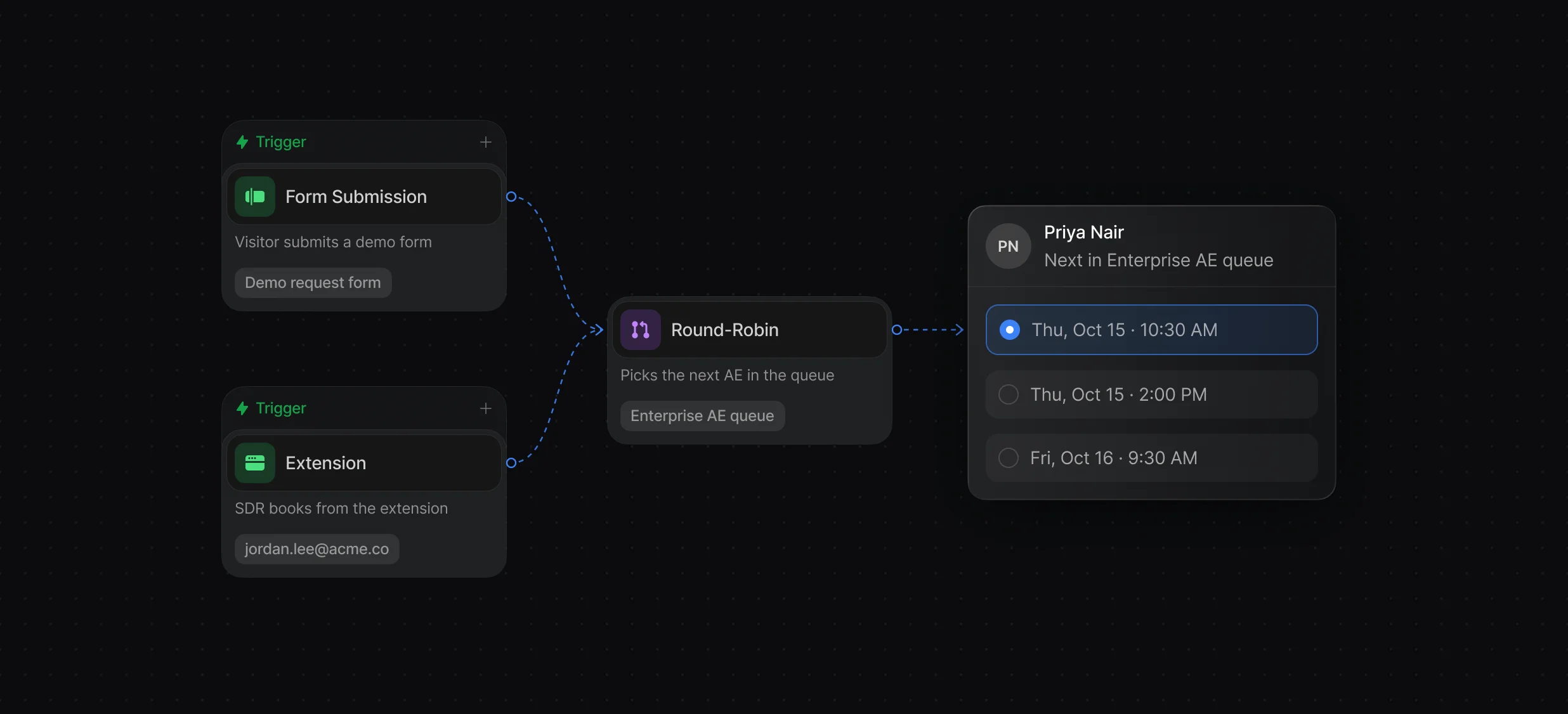Click 'Picks the next AE in the queue'
Viewport: 1568px width, 714px height.
(728, 375)
